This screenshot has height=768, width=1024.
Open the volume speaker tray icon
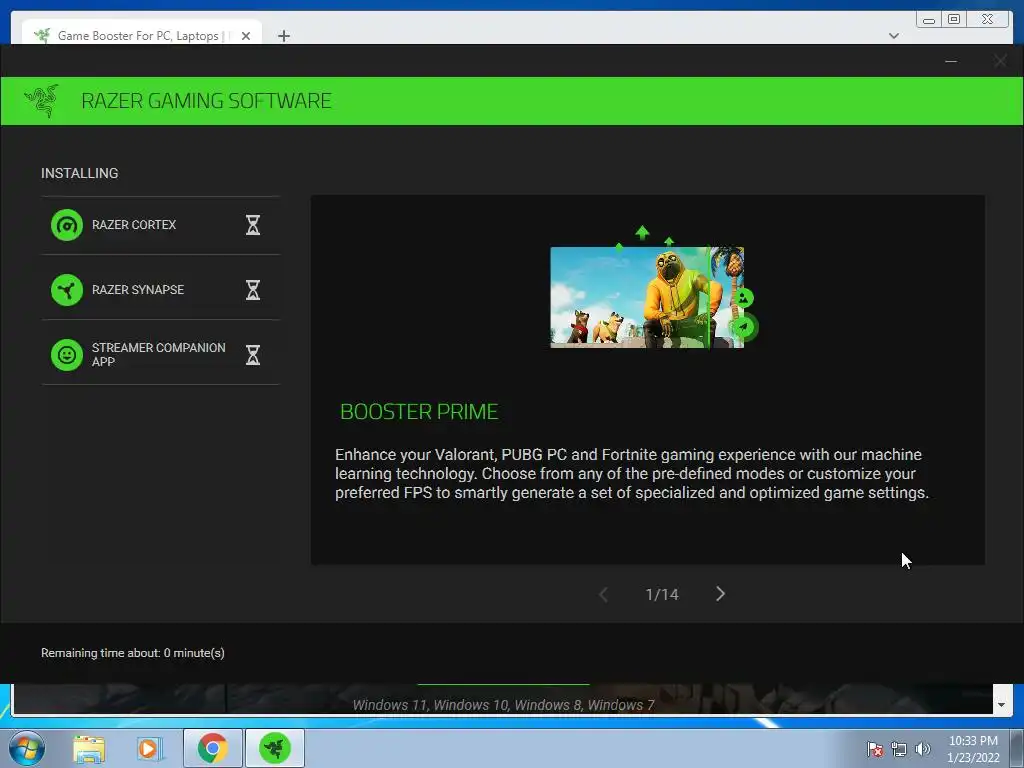point(923,749)
